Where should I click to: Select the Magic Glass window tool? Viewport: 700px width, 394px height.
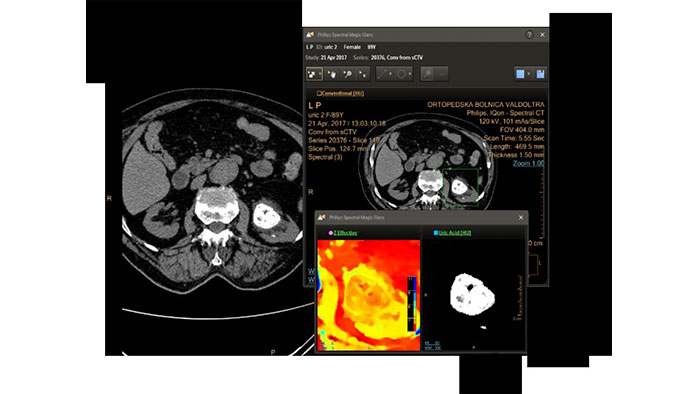(312, 74)
